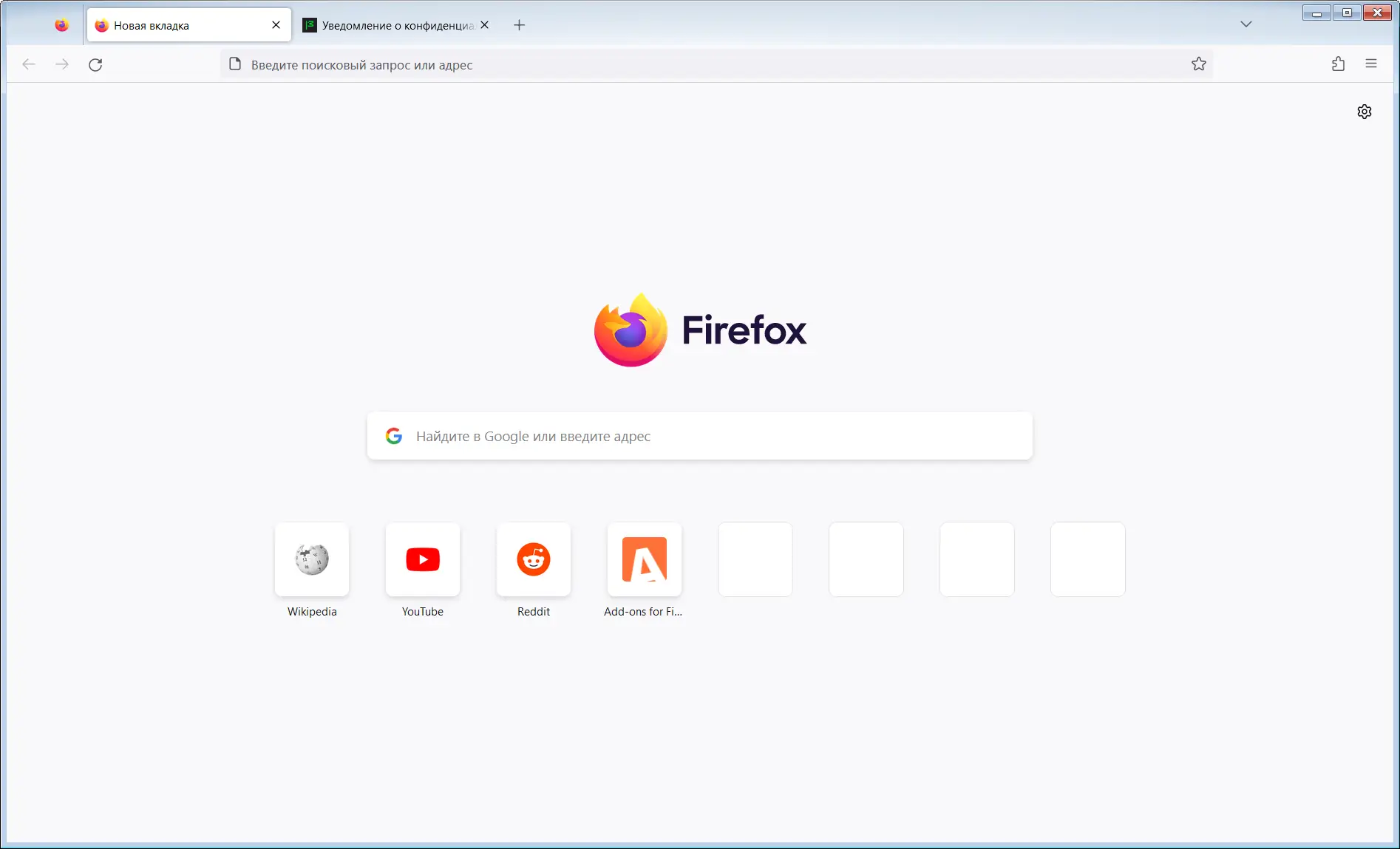Open the YouTube shortcut tile
Image resolution: width=1400 pixels, height=849 pixels.
[x=422, y=559]
